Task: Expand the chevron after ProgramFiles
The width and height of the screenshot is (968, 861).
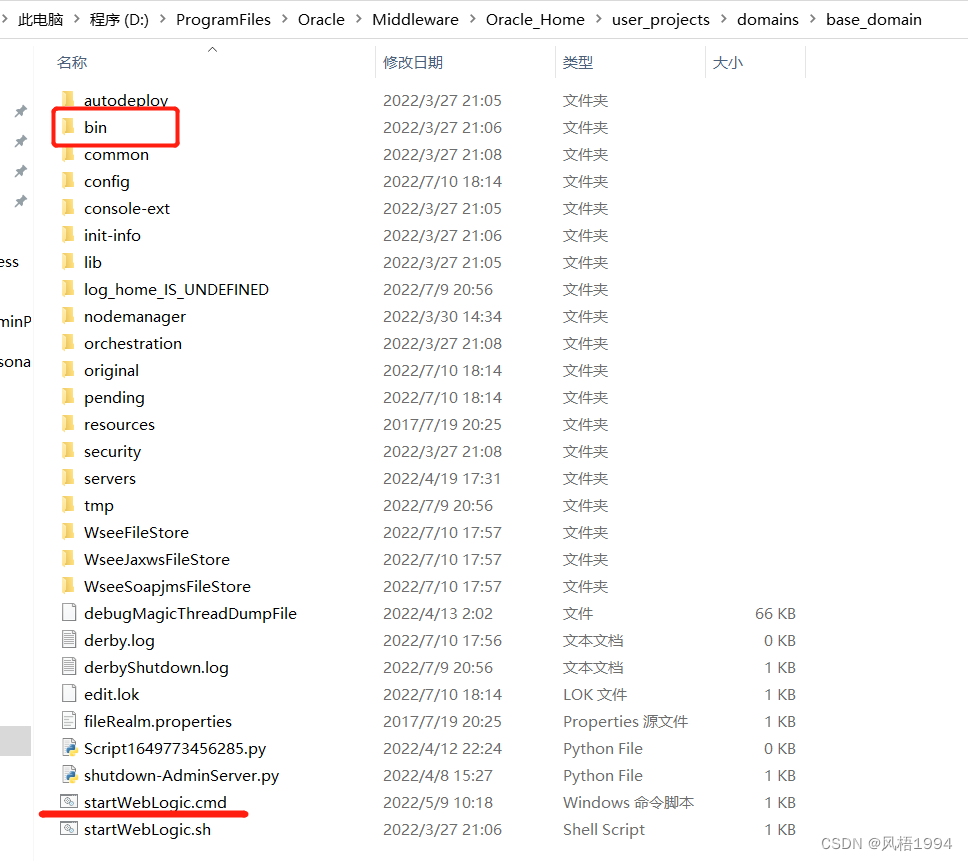Action: tap(285, 19)
